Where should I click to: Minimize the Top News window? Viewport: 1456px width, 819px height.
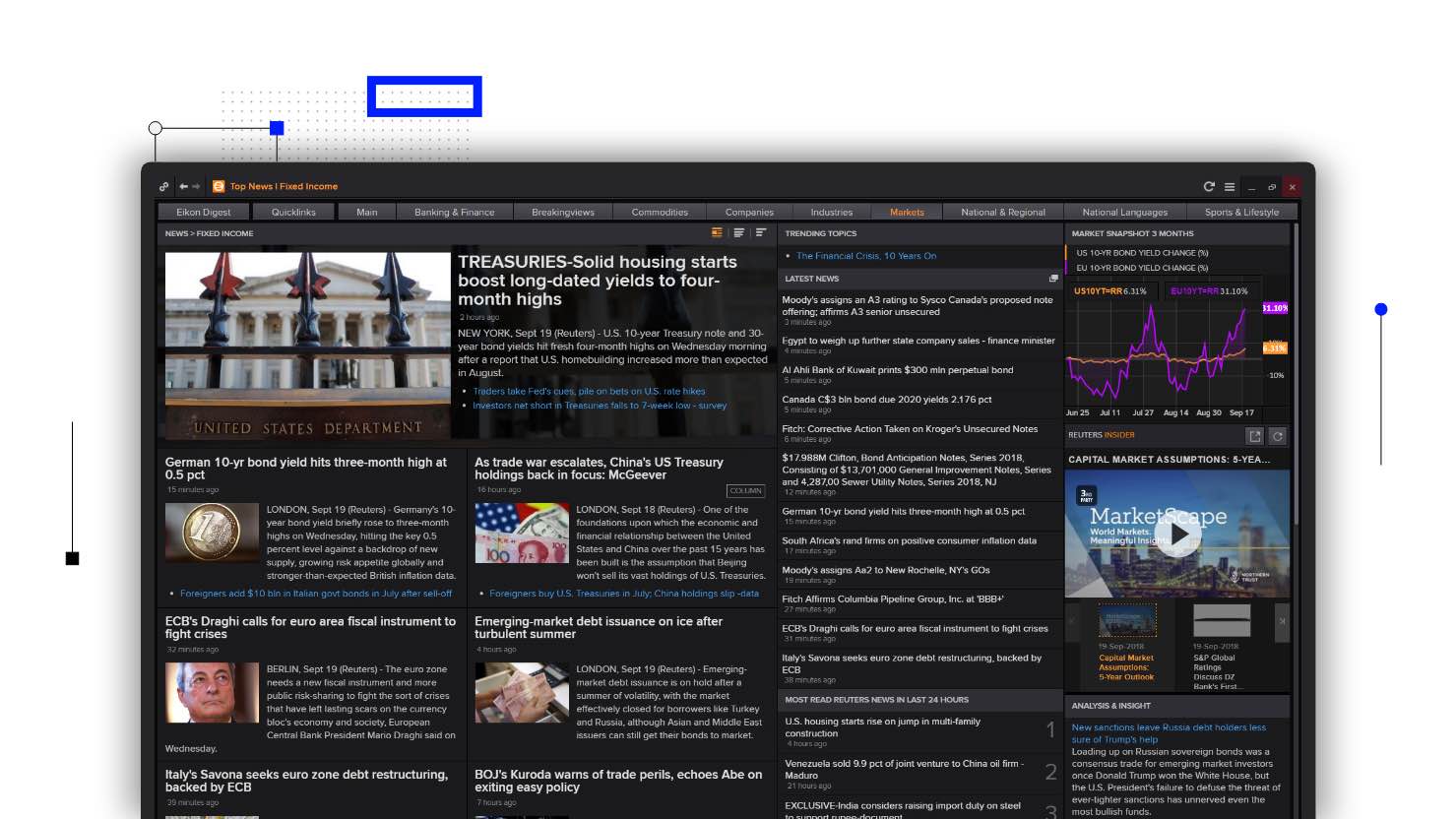pos(1251,186)
